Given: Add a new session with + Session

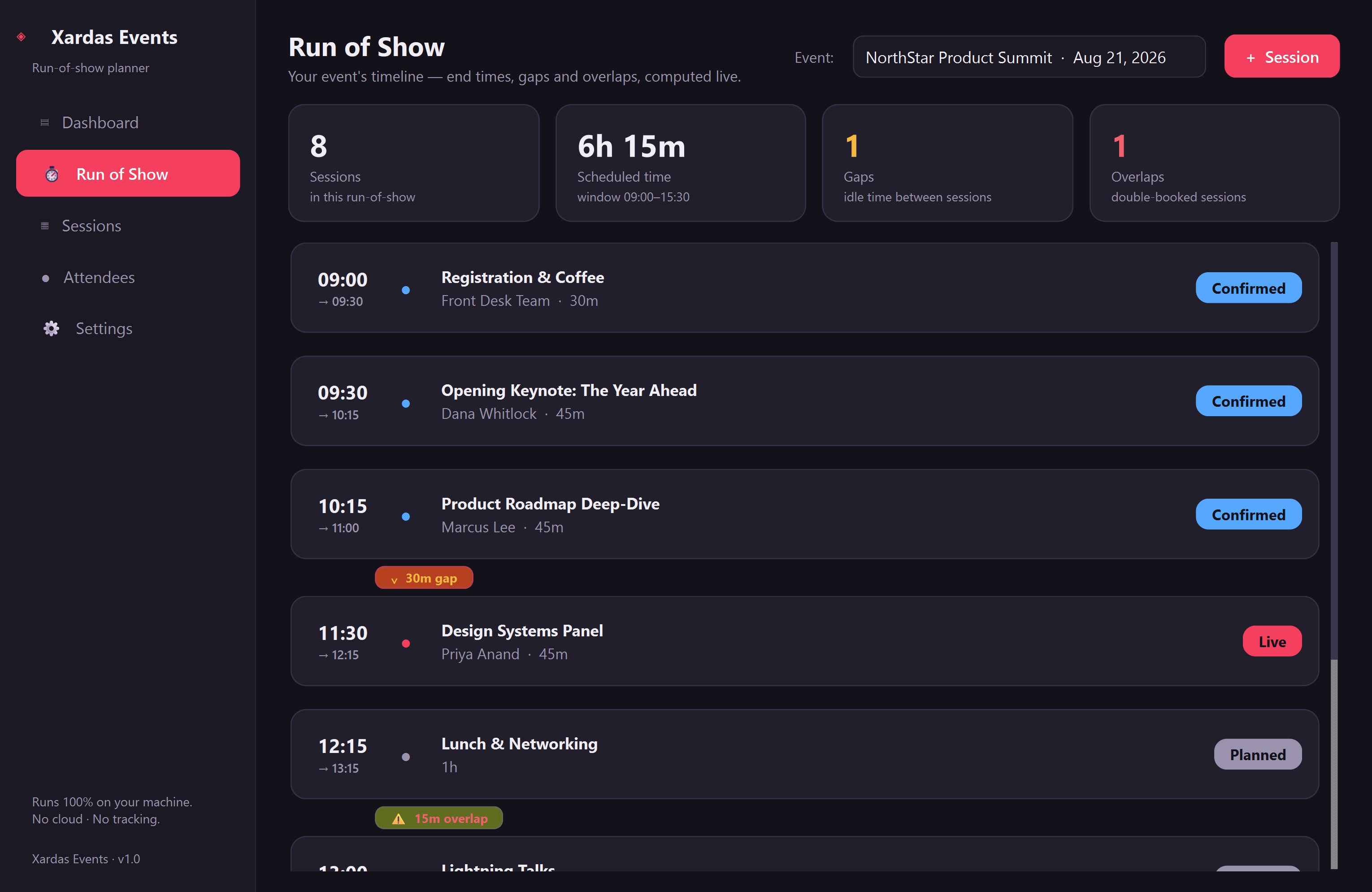Looking at the screenshot, I should click(1281, 57).
